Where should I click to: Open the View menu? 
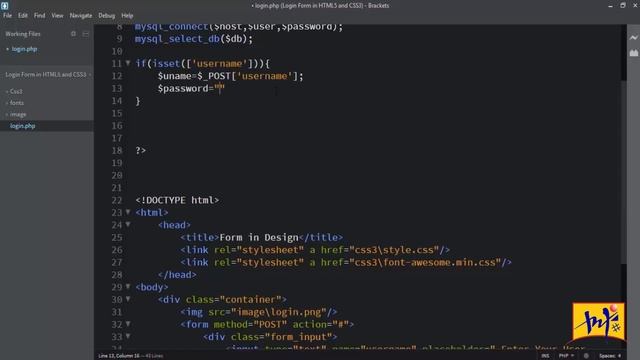click(x=57, y=16)
